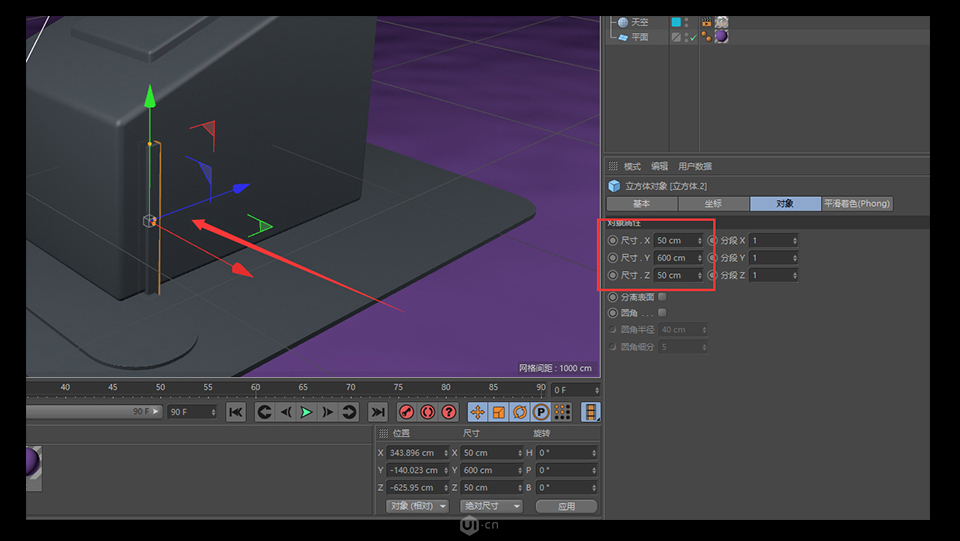Click the 90 F end frame field

pyautogui.click(x=192, y=412)
